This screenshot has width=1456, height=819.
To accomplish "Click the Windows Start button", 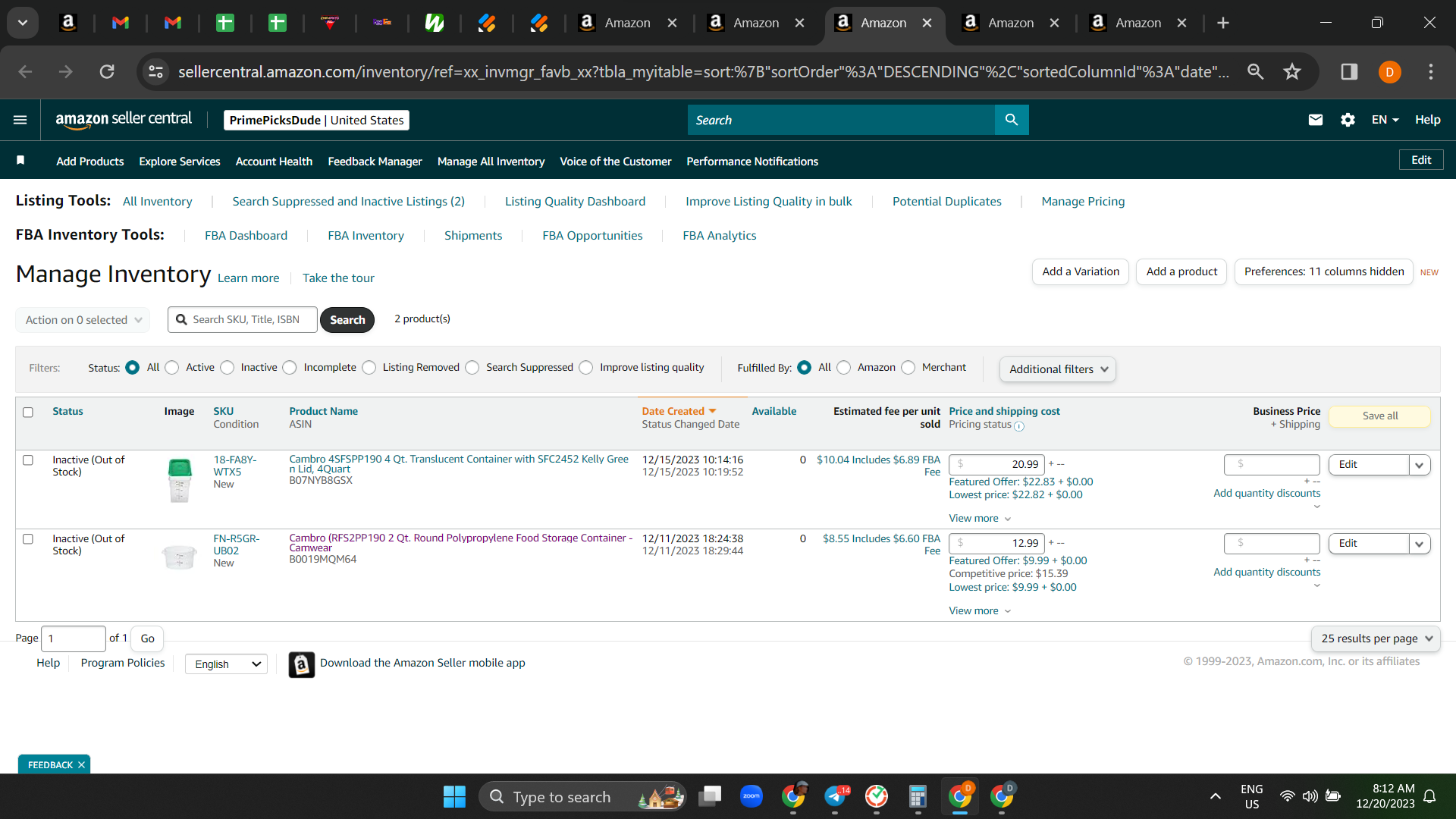I will 454,796.
